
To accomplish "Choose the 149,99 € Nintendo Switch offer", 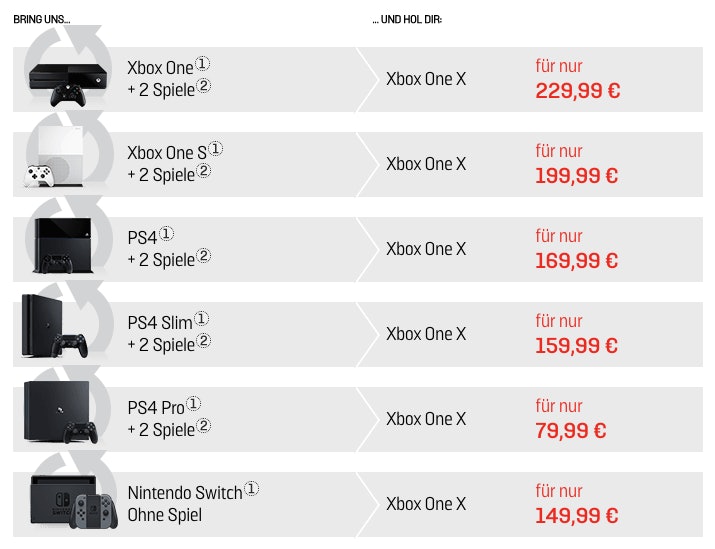I will click(x=577, y=516).
